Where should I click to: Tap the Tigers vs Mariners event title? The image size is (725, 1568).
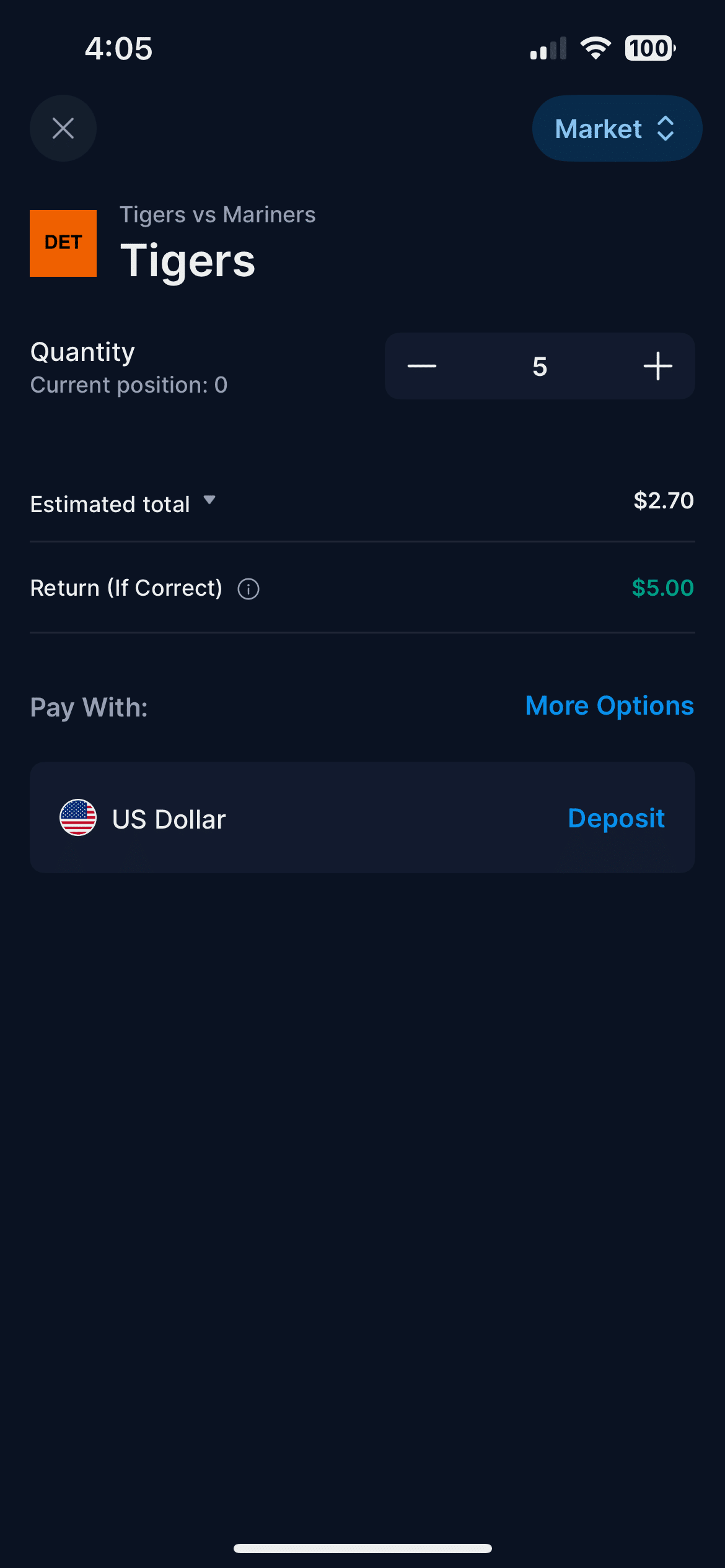click(x=217, y=215)
